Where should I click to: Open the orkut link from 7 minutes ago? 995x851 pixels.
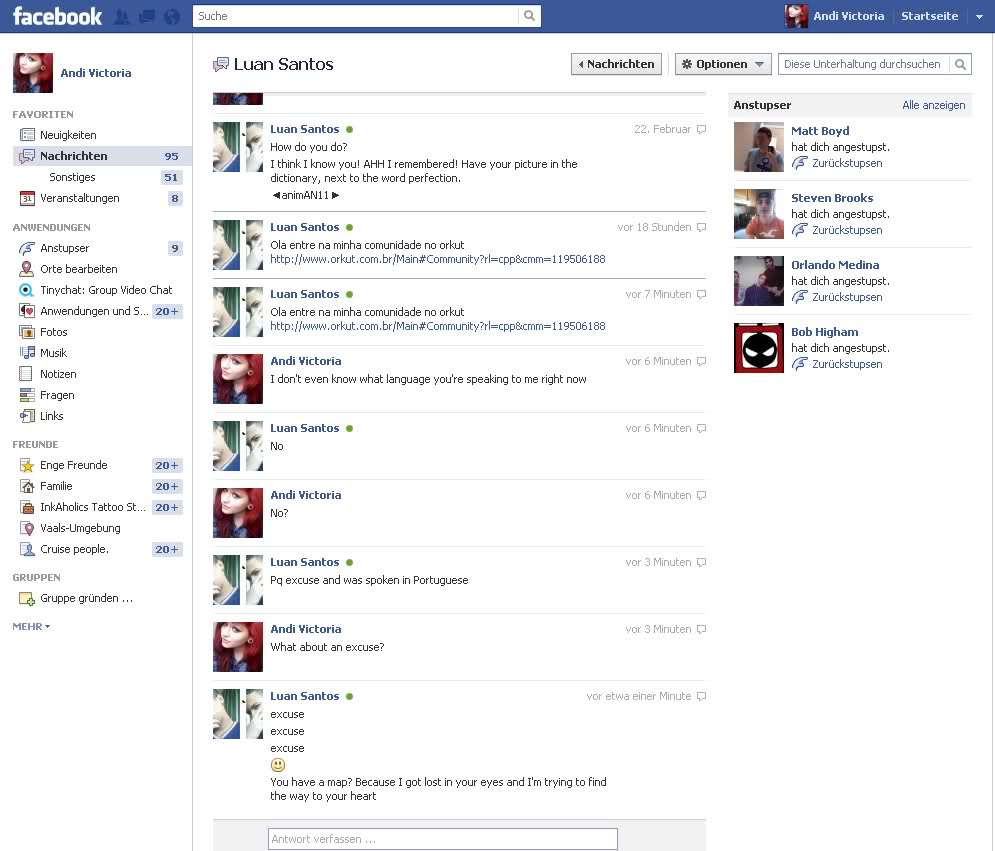coord(437,326)
